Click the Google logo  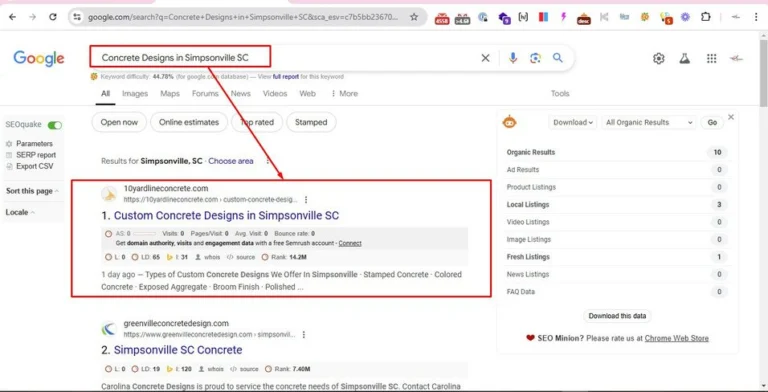coord(39,58)
